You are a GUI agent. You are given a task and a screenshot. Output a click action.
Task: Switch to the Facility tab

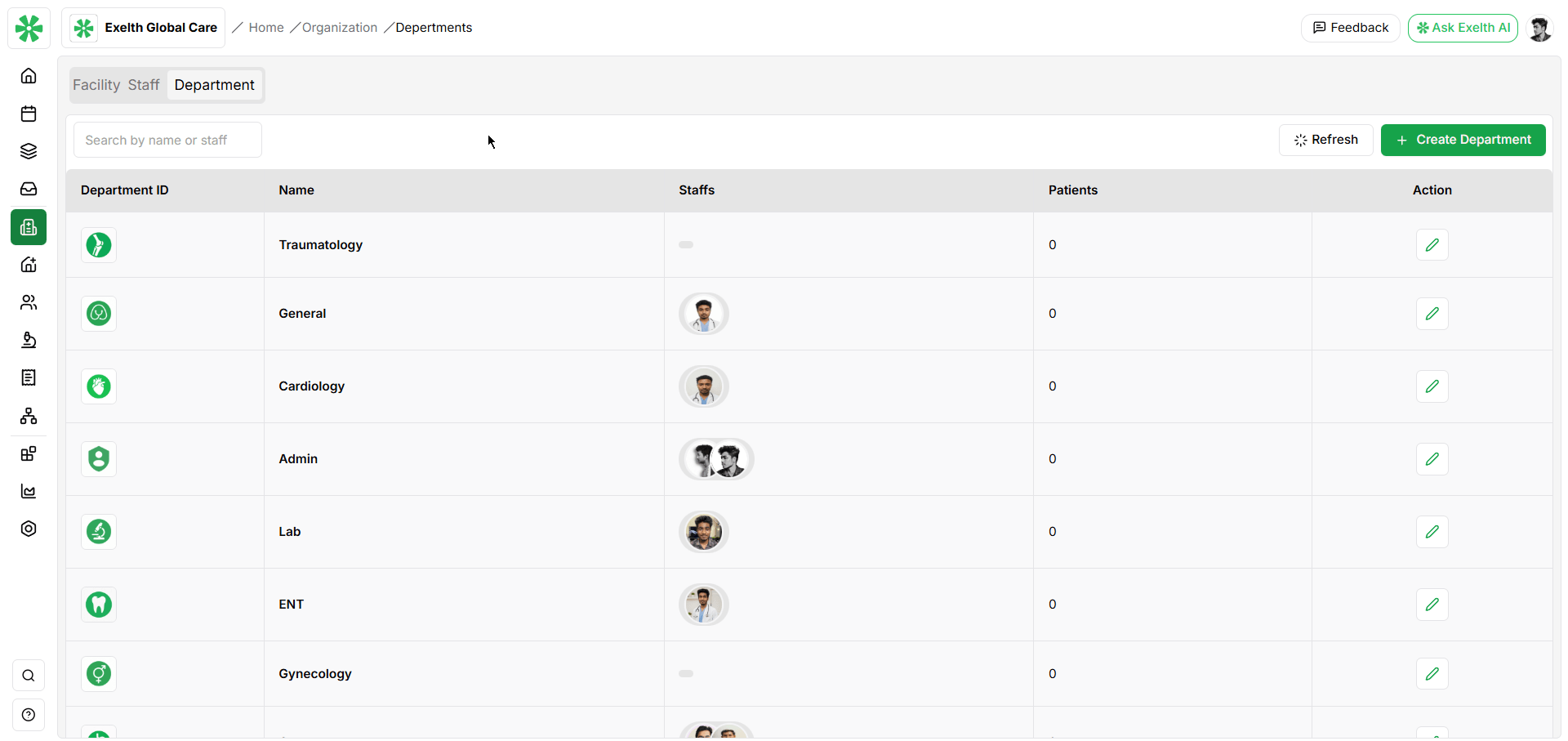click(x=96, y=85)
